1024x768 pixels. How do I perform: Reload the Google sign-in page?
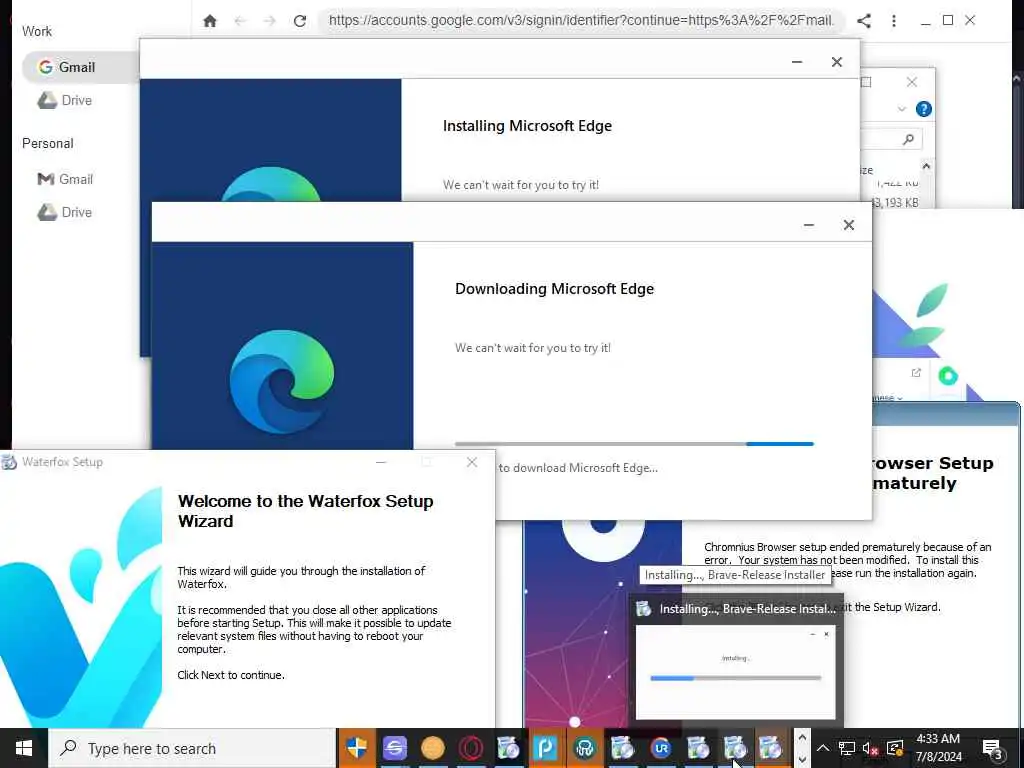(x=300, y=21)
